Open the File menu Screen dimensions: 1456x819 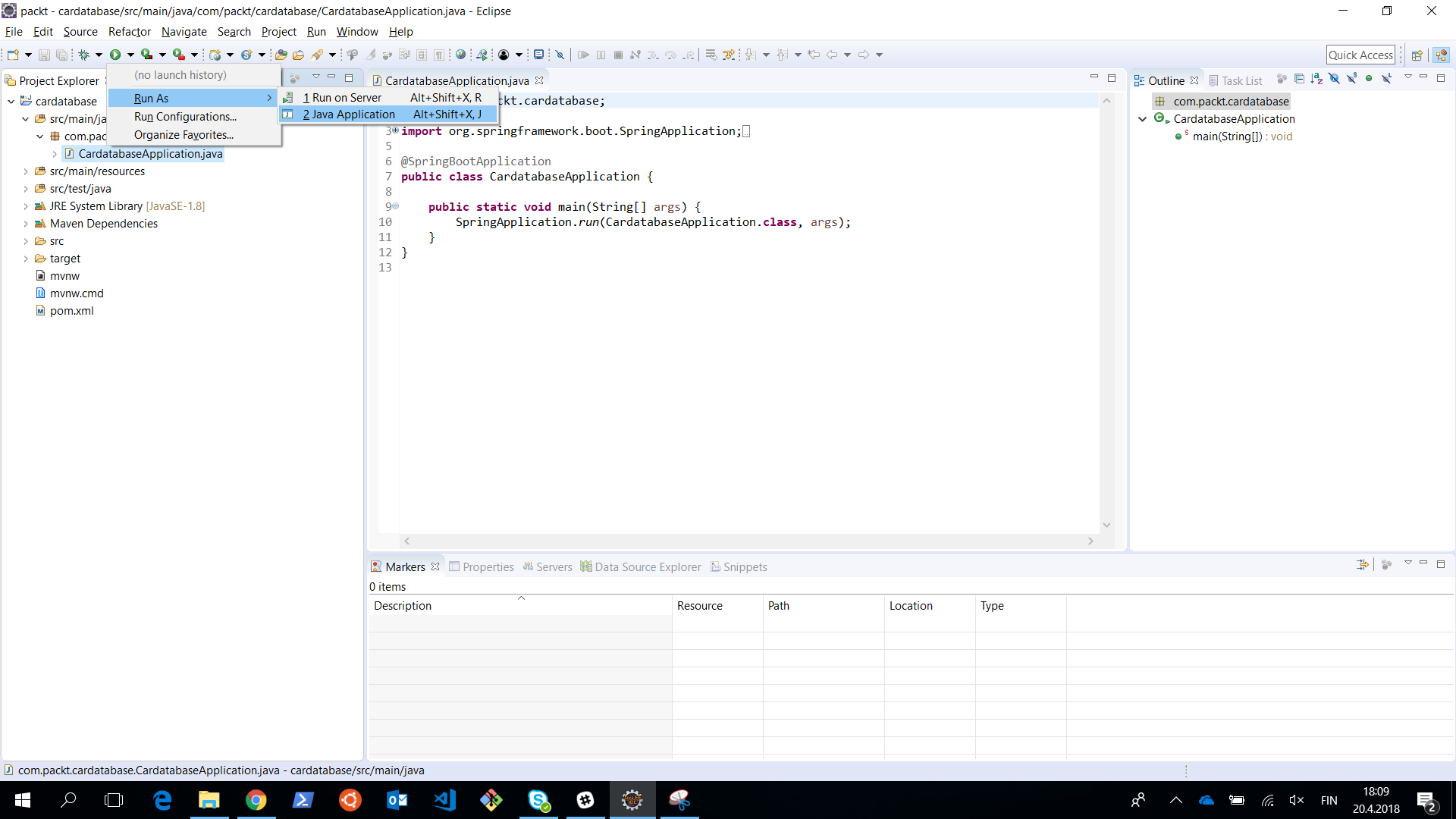pyautogui.click(x=14, y=32)
